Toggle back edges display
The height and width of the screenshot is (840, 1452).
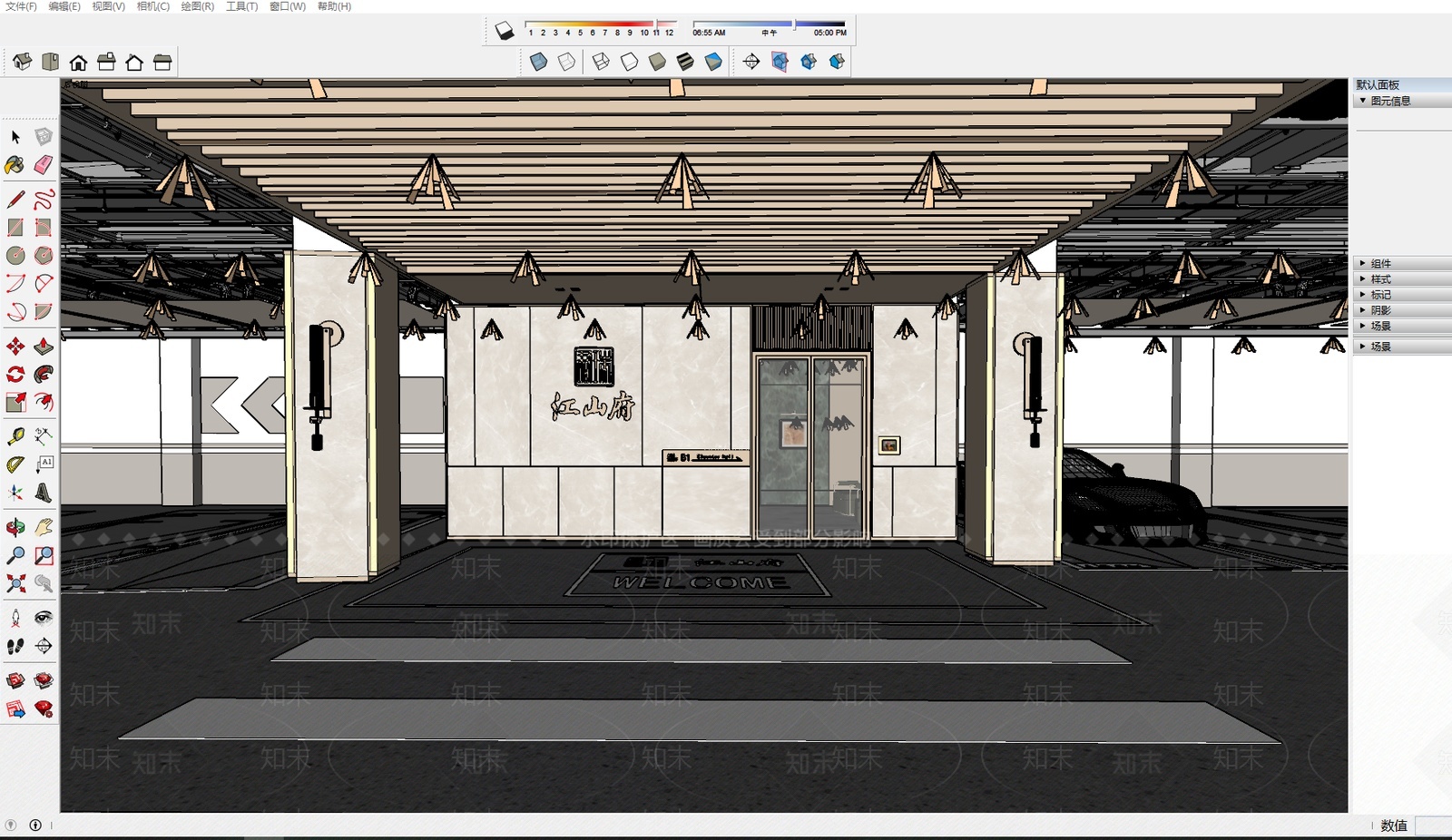coord(566,62)
